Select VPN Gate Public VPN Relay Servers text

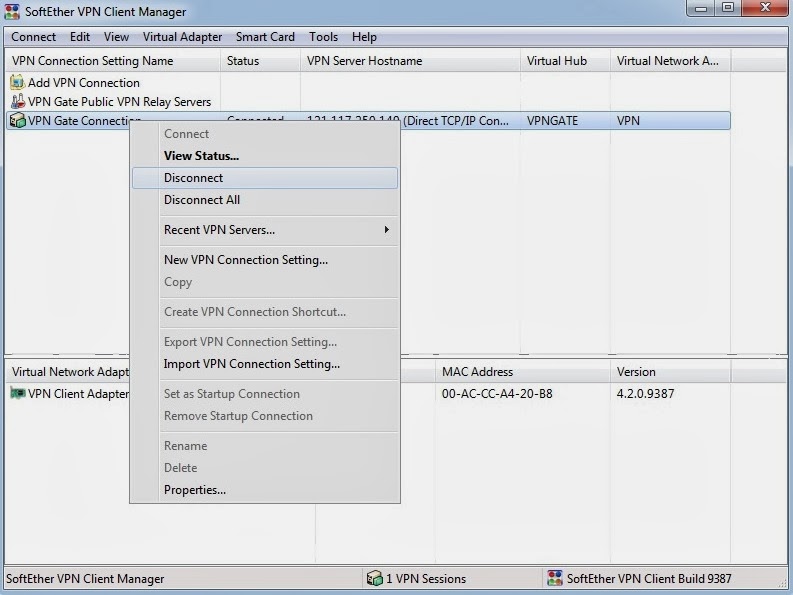119,102
